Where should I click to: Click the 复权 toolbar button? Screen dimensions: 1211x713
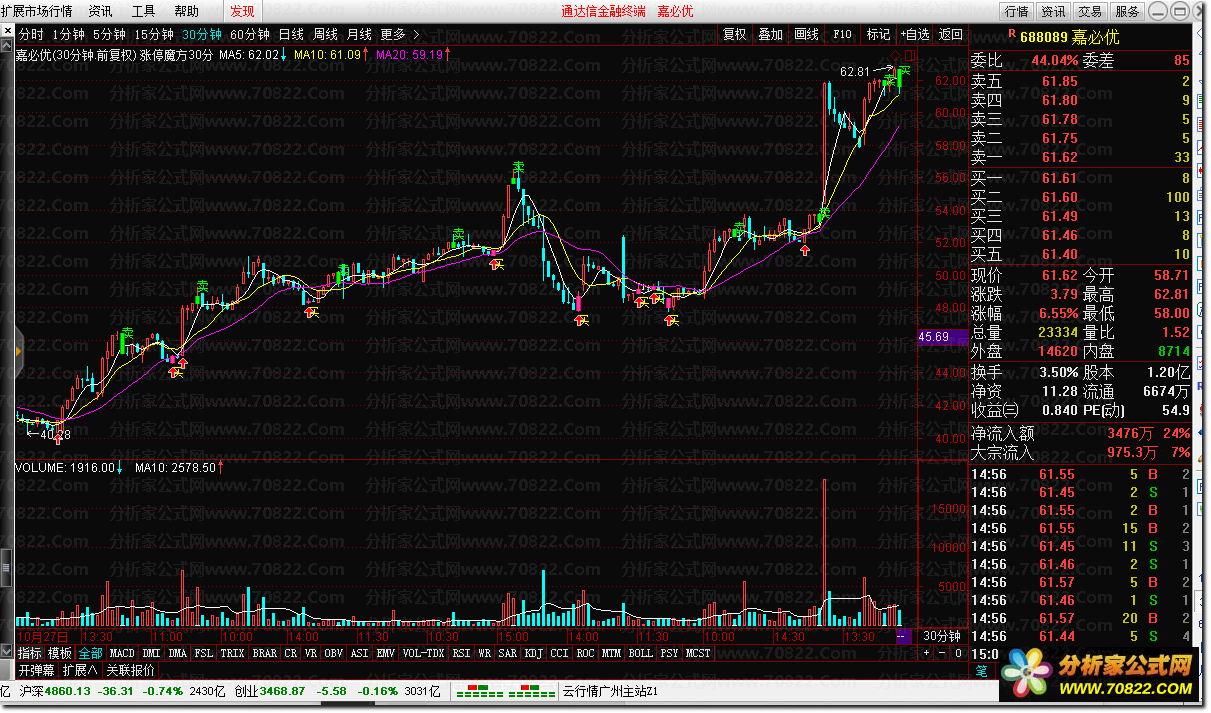click(735, 34)
